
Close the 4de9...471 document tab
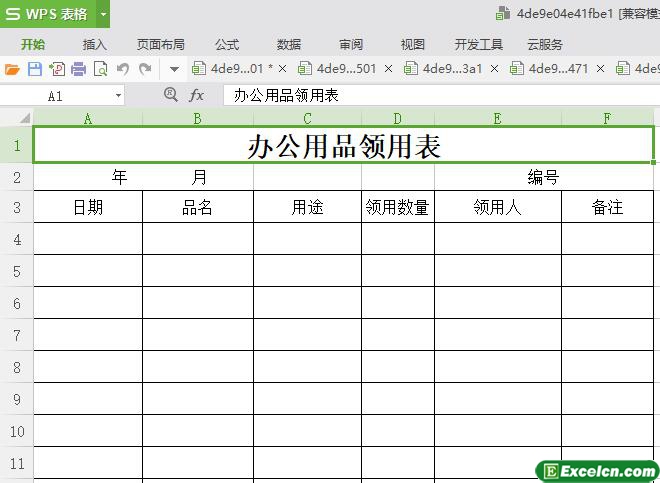[601, 69]
